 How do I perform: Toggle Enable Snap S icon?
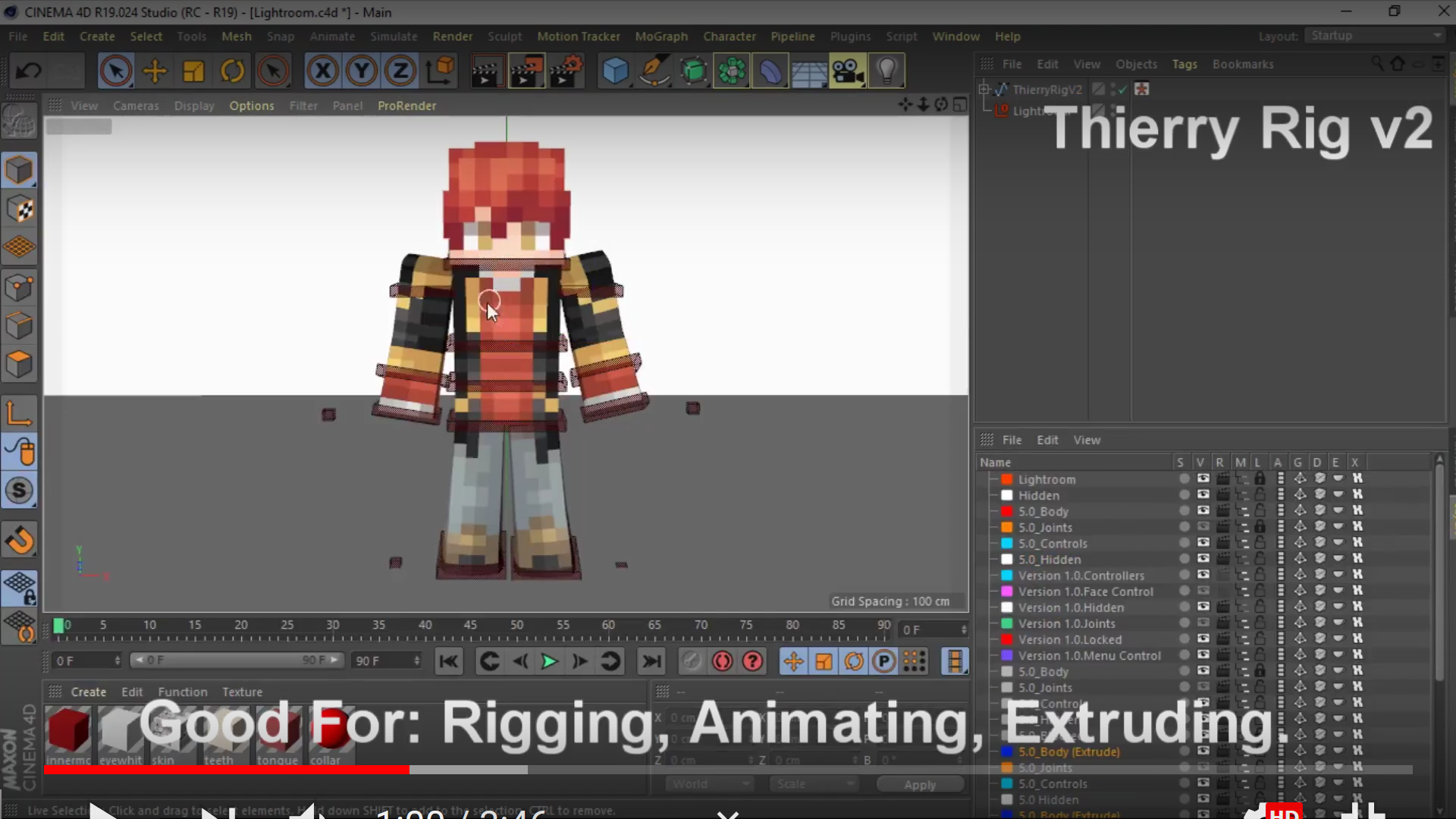coord(20,491)
